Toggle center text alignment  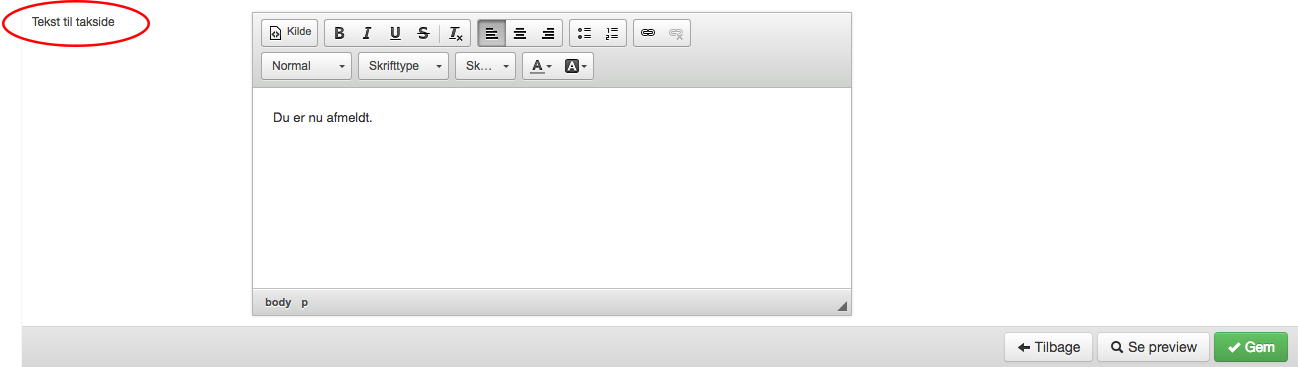click(x=520, y=33)
